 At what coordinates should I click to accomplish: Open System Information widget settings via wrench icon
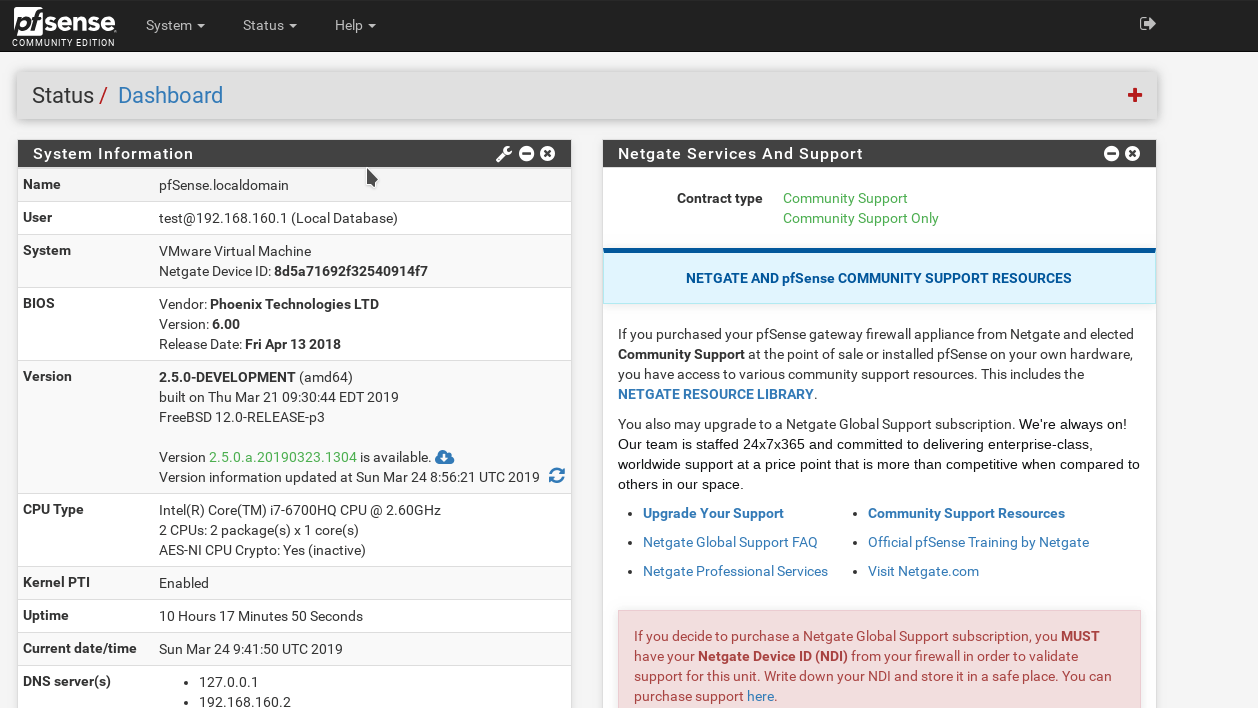[x=504, y=153]
